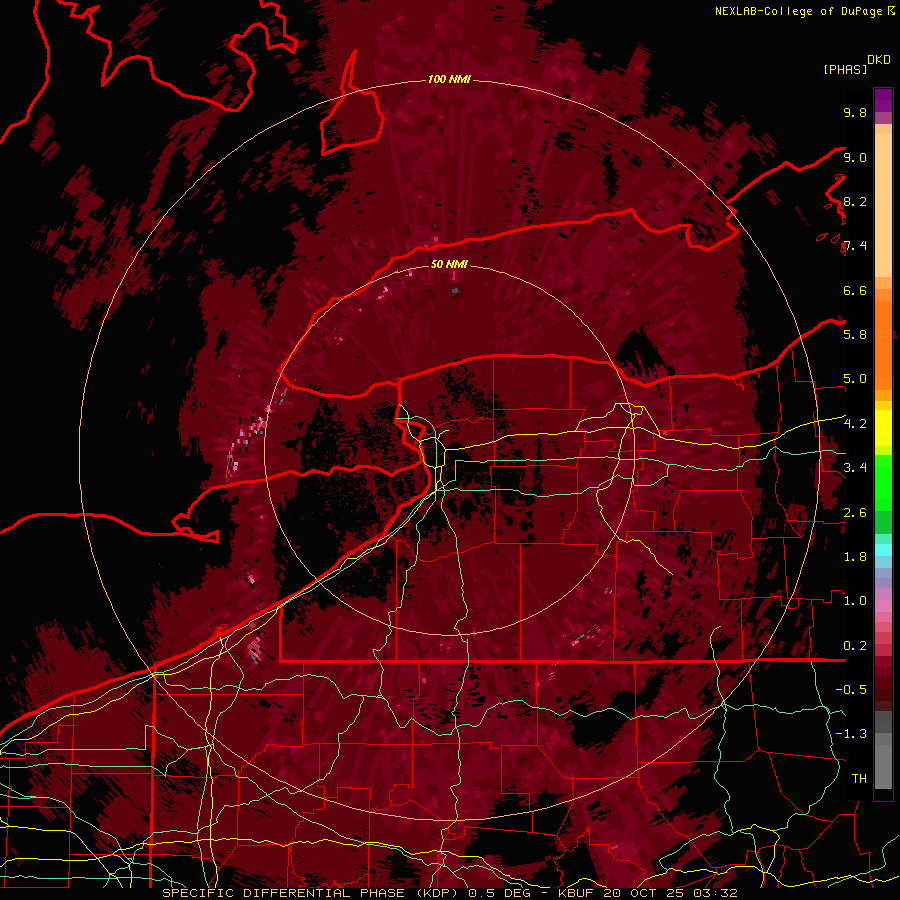The image size is (900, 900).
Task: Click the 0.2 scale value
Action: (x=855, y=646)
